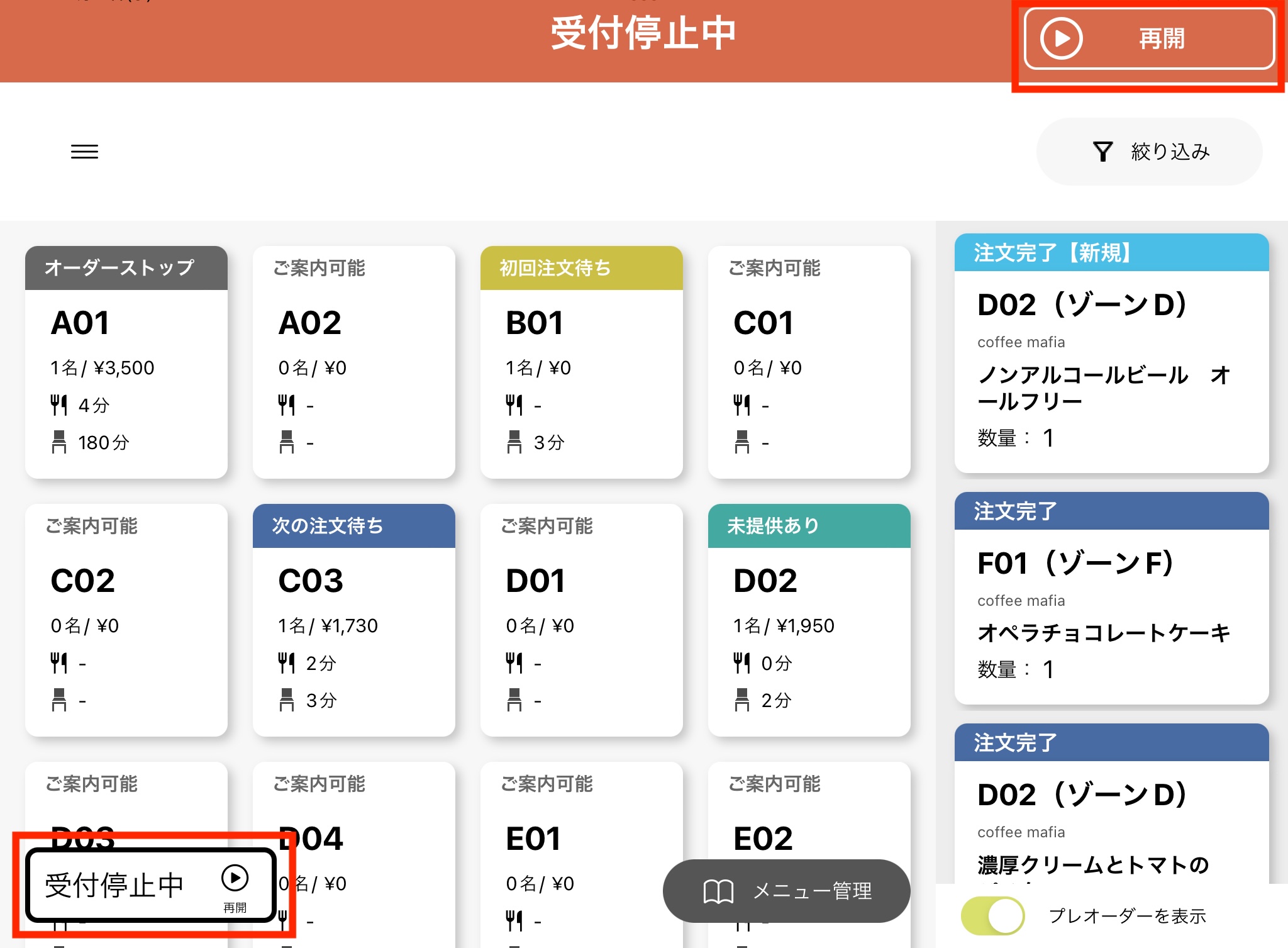Select table A01 オーダーストップ card
Image resolution: width=1288 pixels, height=948 pixels.
tap(126, 362)
